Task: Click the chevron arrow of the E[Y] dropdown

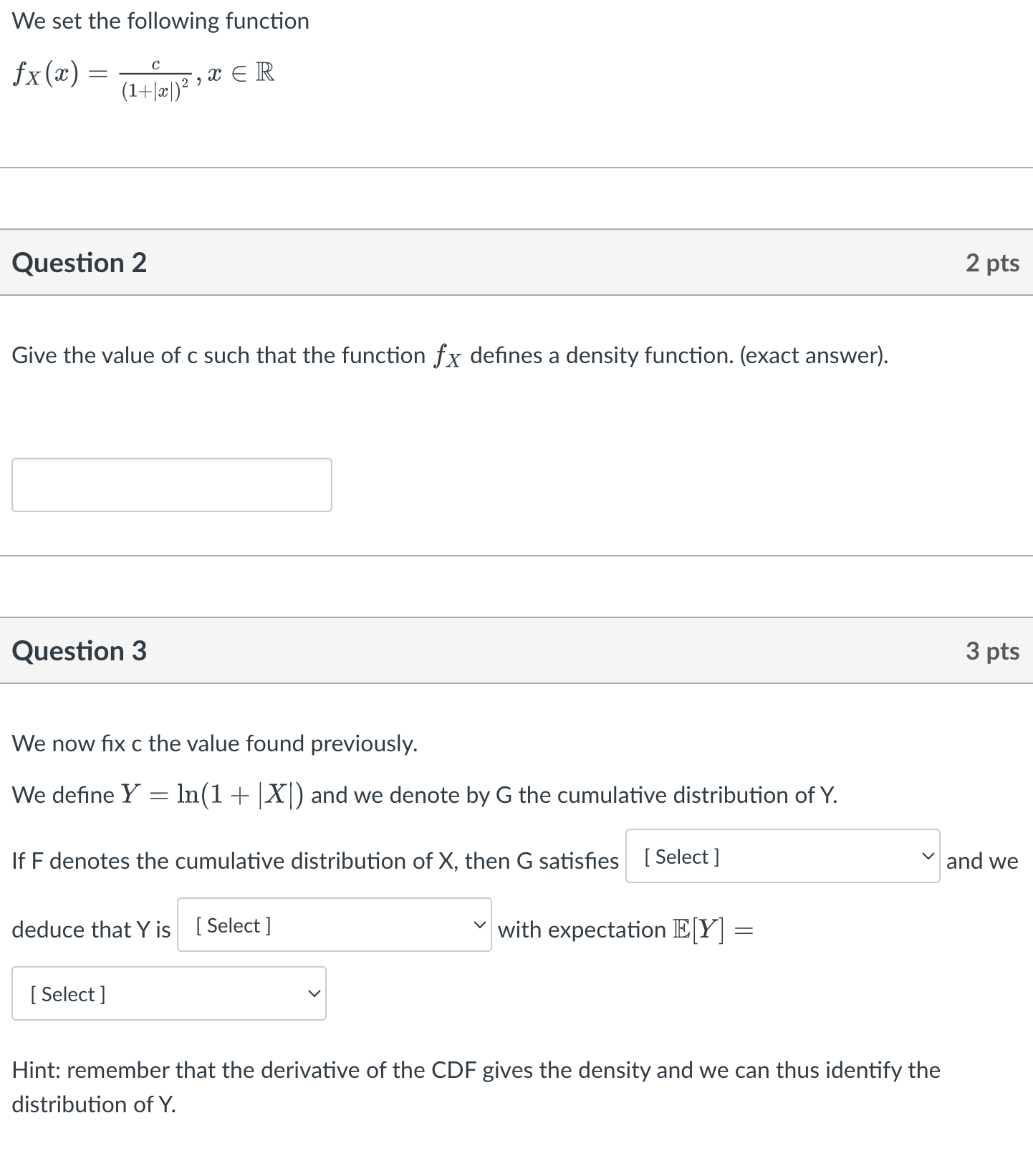Action: tap(314, 993)
